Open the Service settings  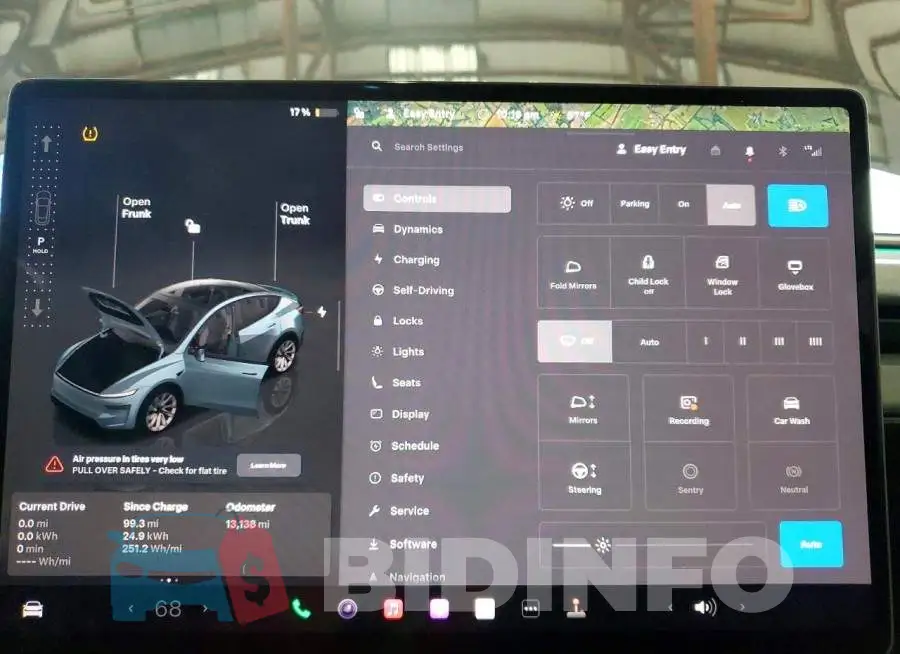(x=399, y=510)
